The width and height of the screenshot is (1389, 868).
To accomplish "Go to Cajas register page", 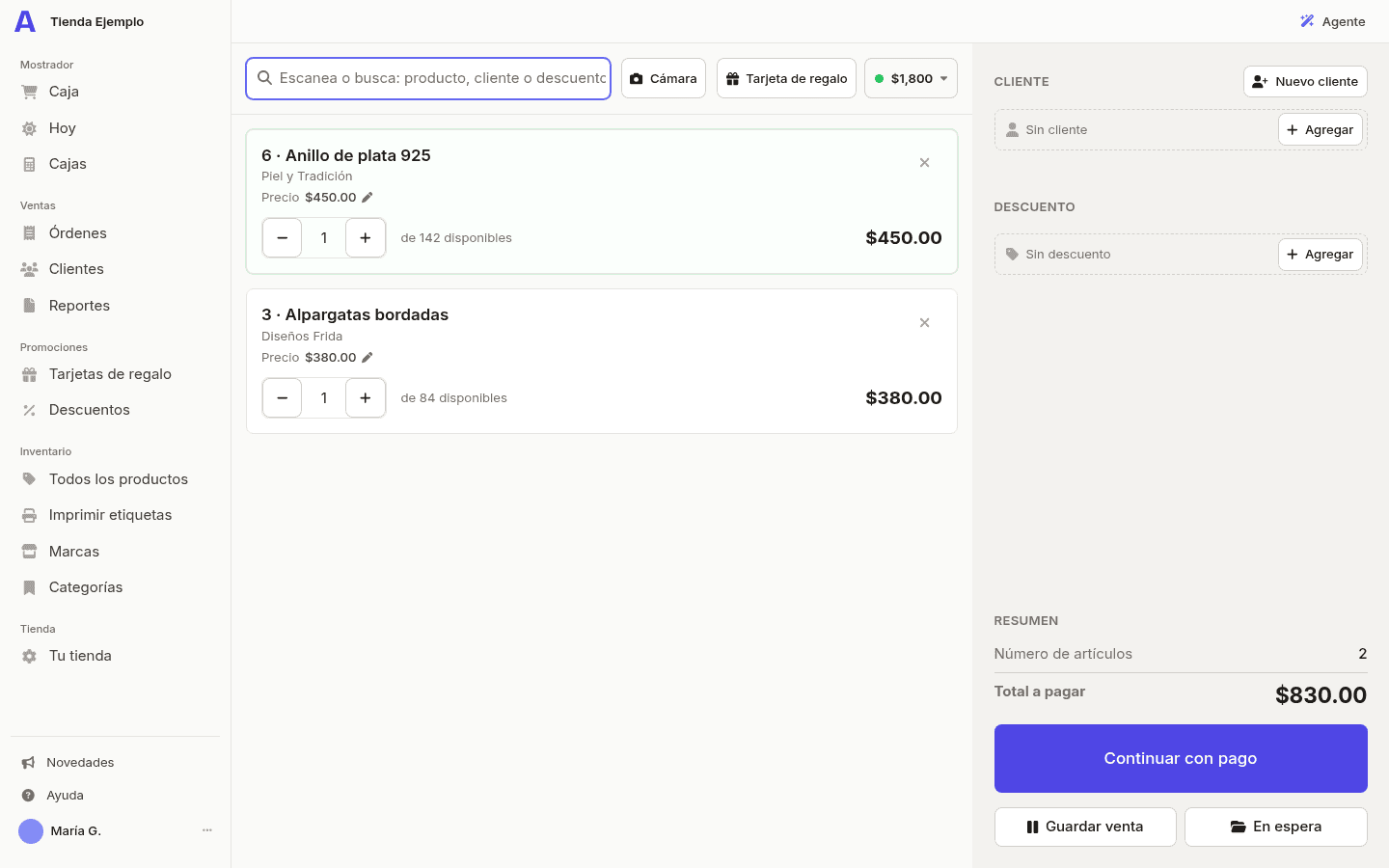I will tap(68, 164).
